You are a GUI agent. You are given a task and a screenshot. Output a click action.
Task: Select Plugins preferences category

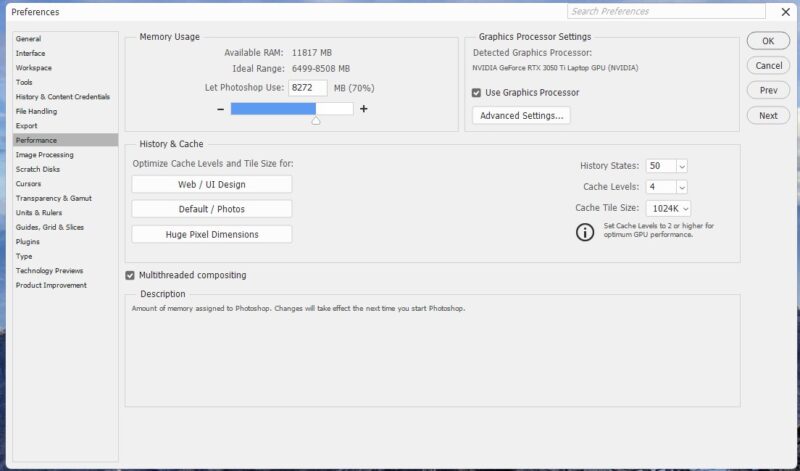click(65, 242)
